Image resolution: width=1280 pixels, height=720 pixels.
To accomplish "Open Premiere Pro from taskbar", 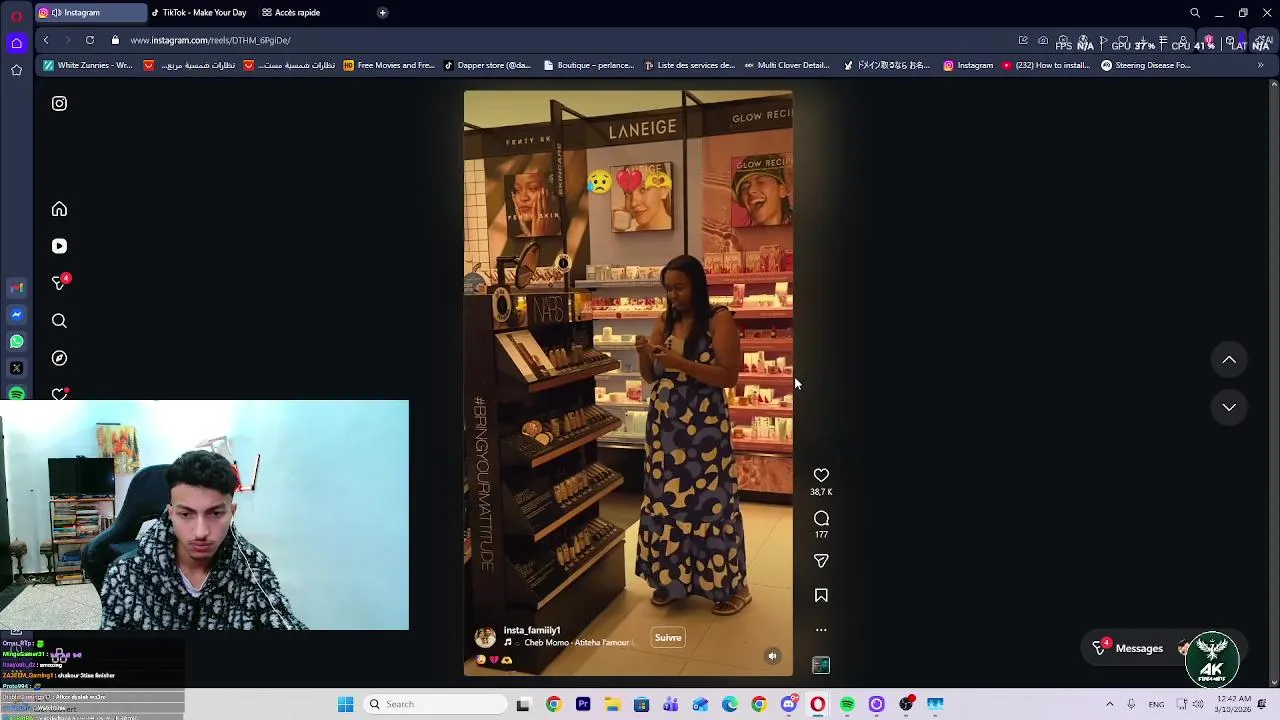I will (x=583, y=704).
